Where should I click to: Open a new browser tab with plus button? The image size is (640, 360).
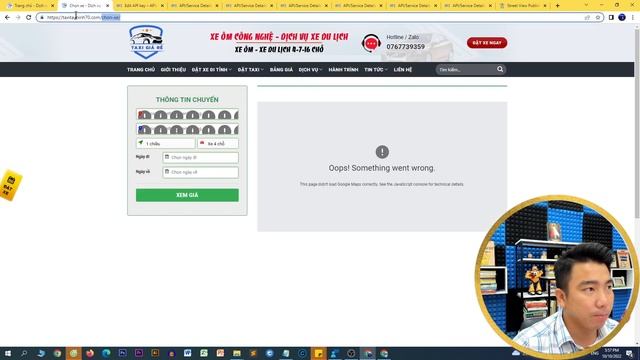coord(557,6)
